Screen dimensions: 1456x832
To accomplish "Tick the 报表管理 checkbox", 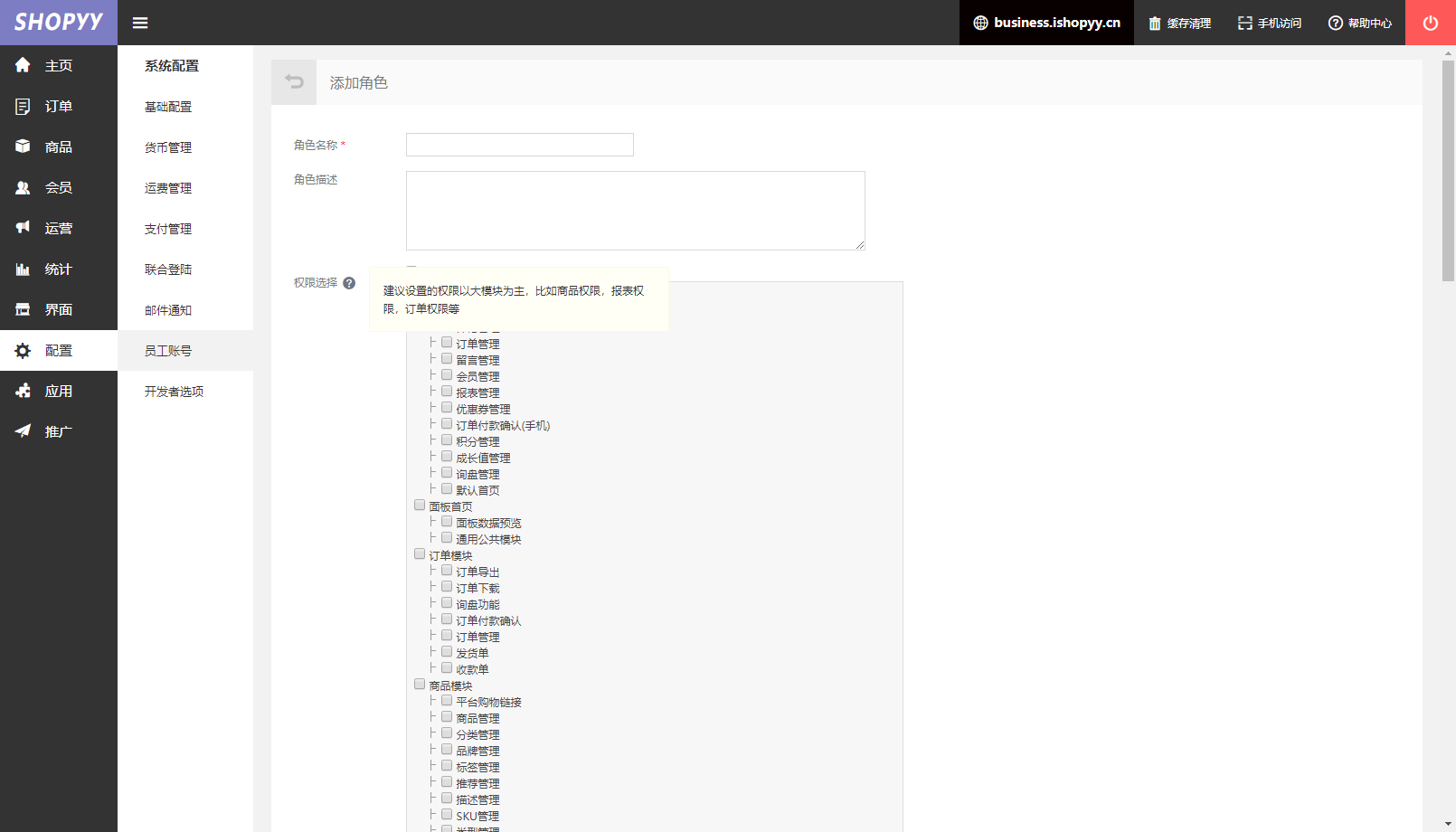I will tap(447, 391).
